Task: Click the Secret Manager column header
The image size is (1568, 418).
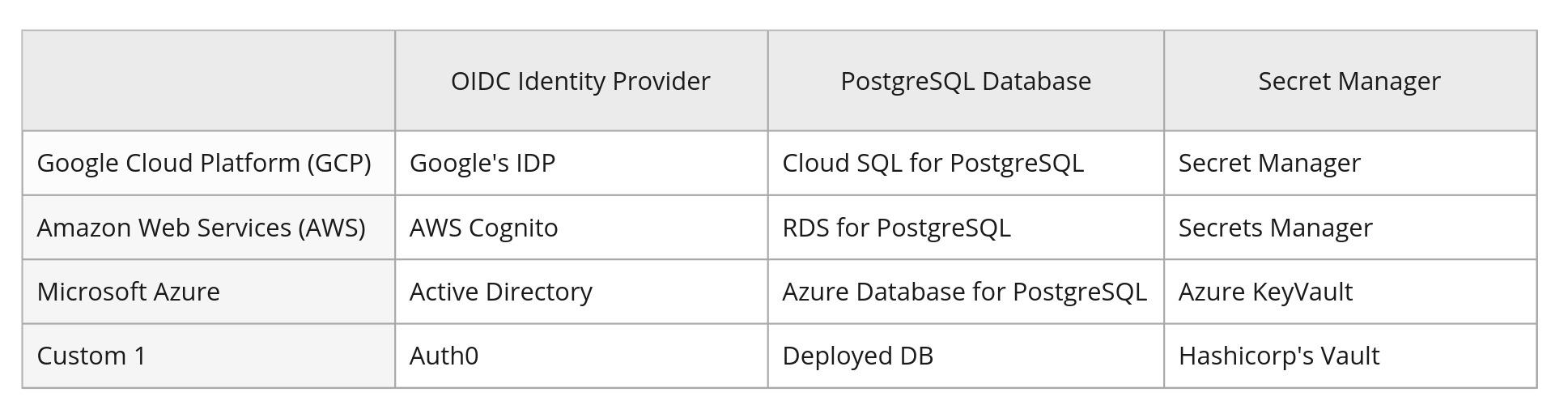Action: pyautogui.click(x=1349, y=81)
